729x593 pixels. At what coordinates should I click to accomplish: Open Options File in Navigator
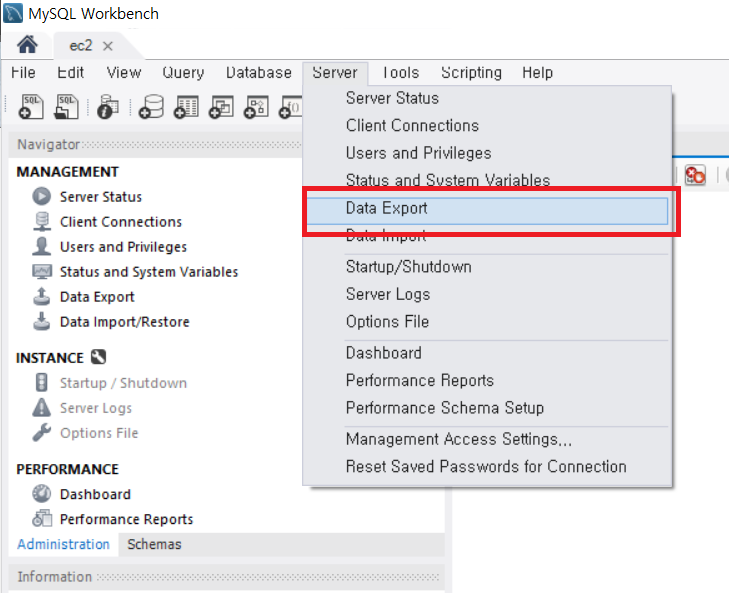99,433
